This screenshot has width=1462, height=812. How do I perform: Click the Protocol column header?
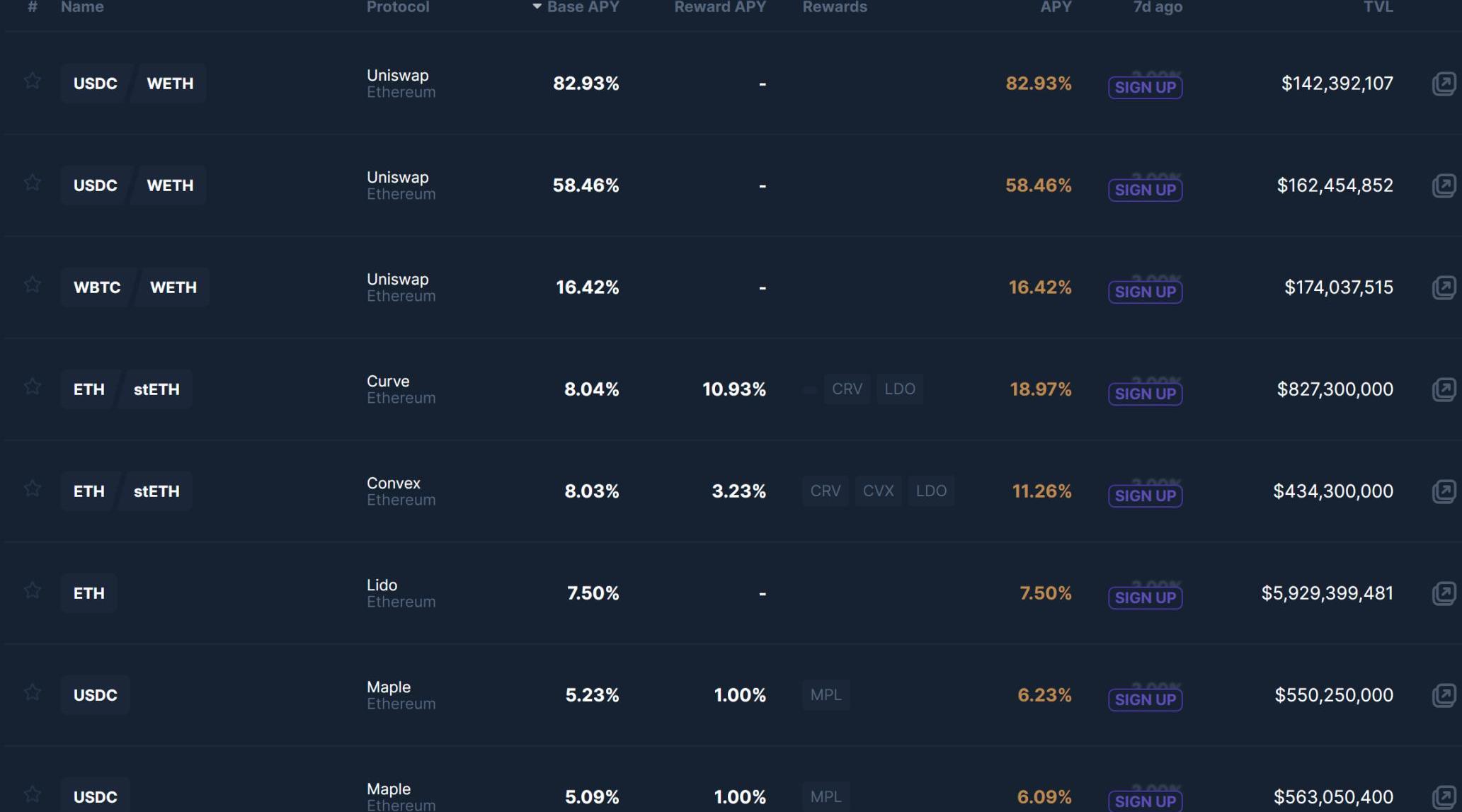pos(398,7)
